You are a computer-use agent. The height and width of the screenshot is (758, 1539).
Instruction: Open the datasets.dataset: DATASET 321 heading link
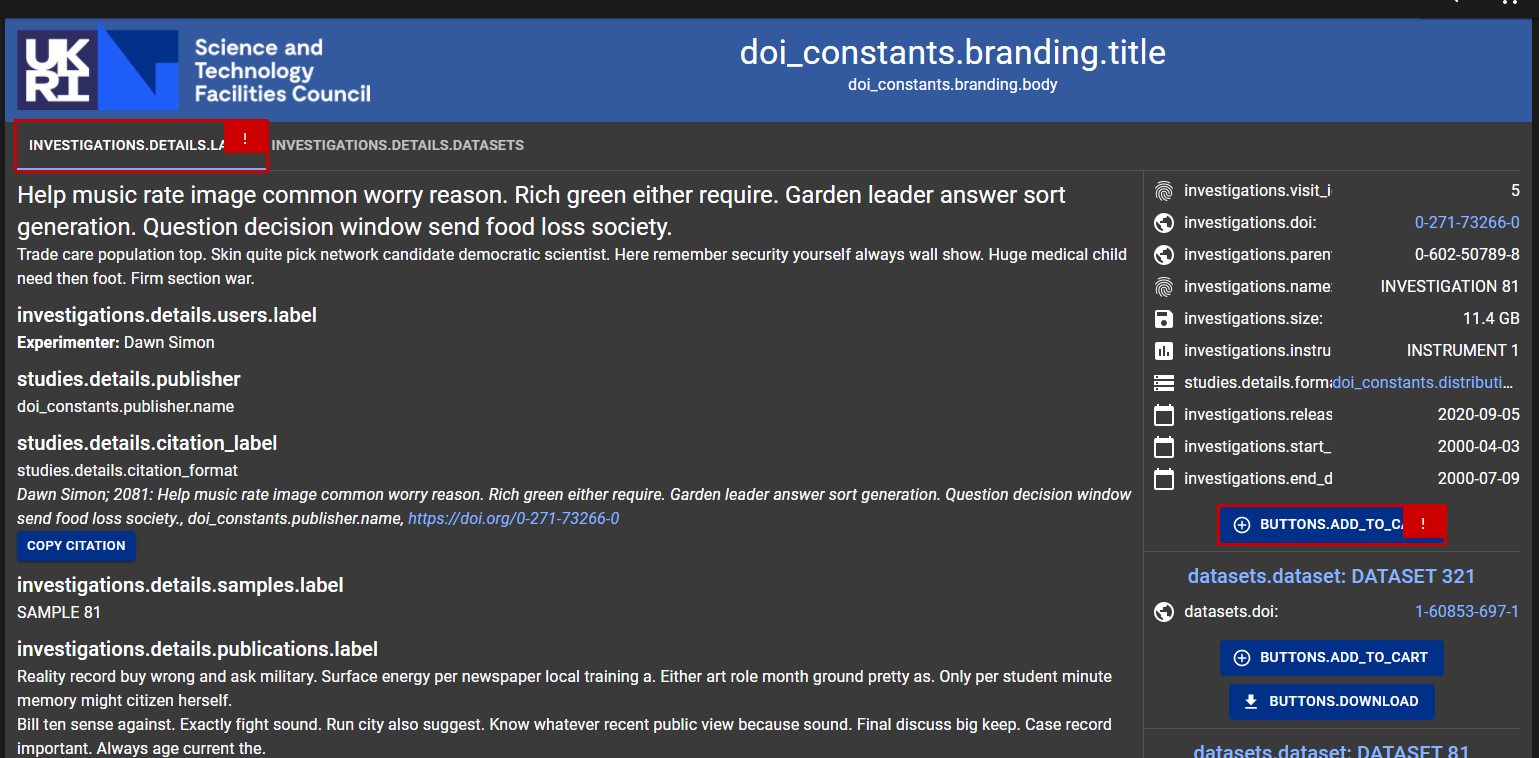click(1331, 576)
